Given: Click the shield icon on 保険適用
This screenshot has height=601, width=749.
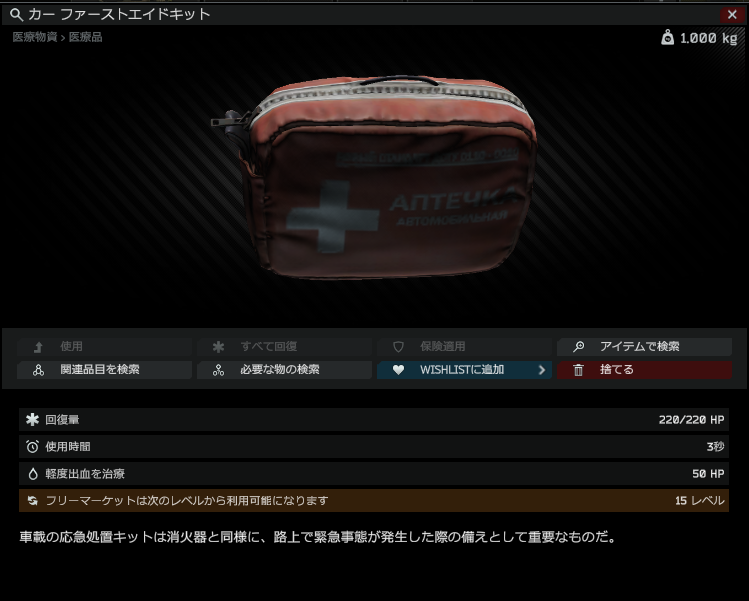Looking at the screenshot, I should (398, 347).
